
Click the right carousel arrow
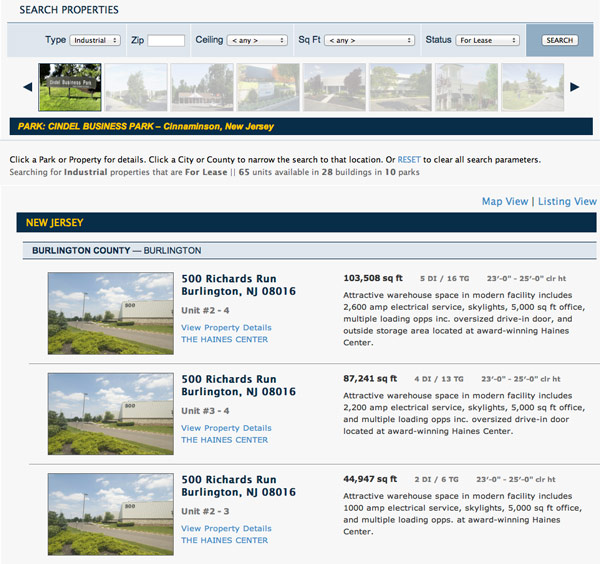pyautogui.click(x=574, y=87)
